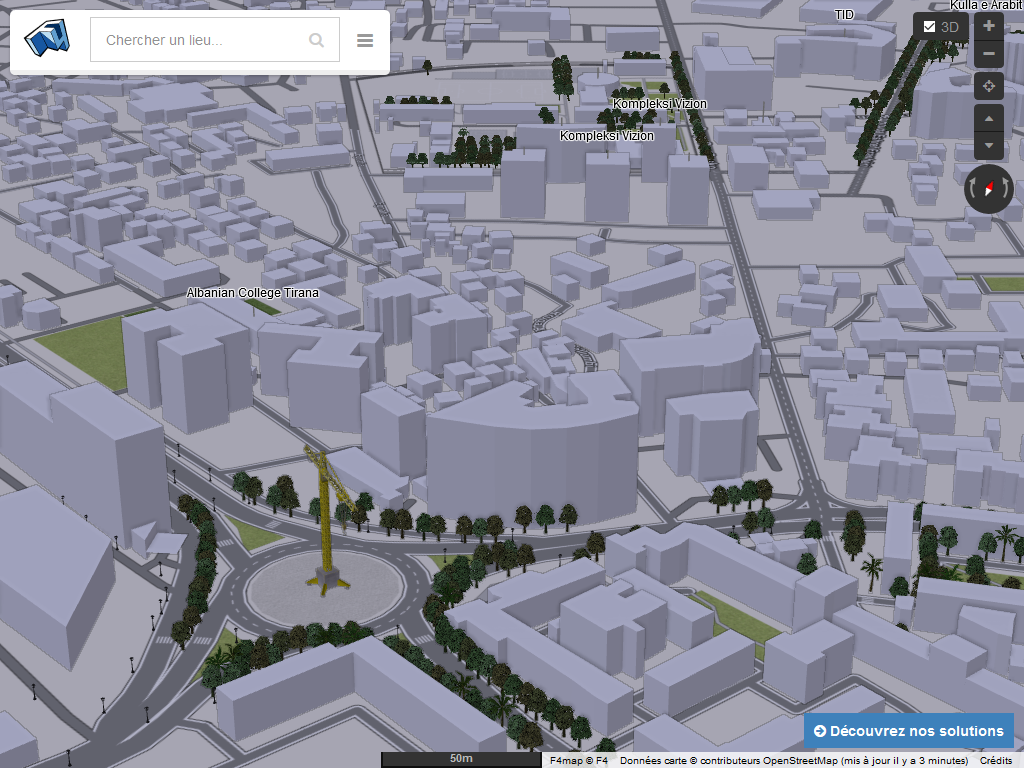Type in the 'Chercher un lieu' search field
Screen dimensions: 1024x768
200,40
